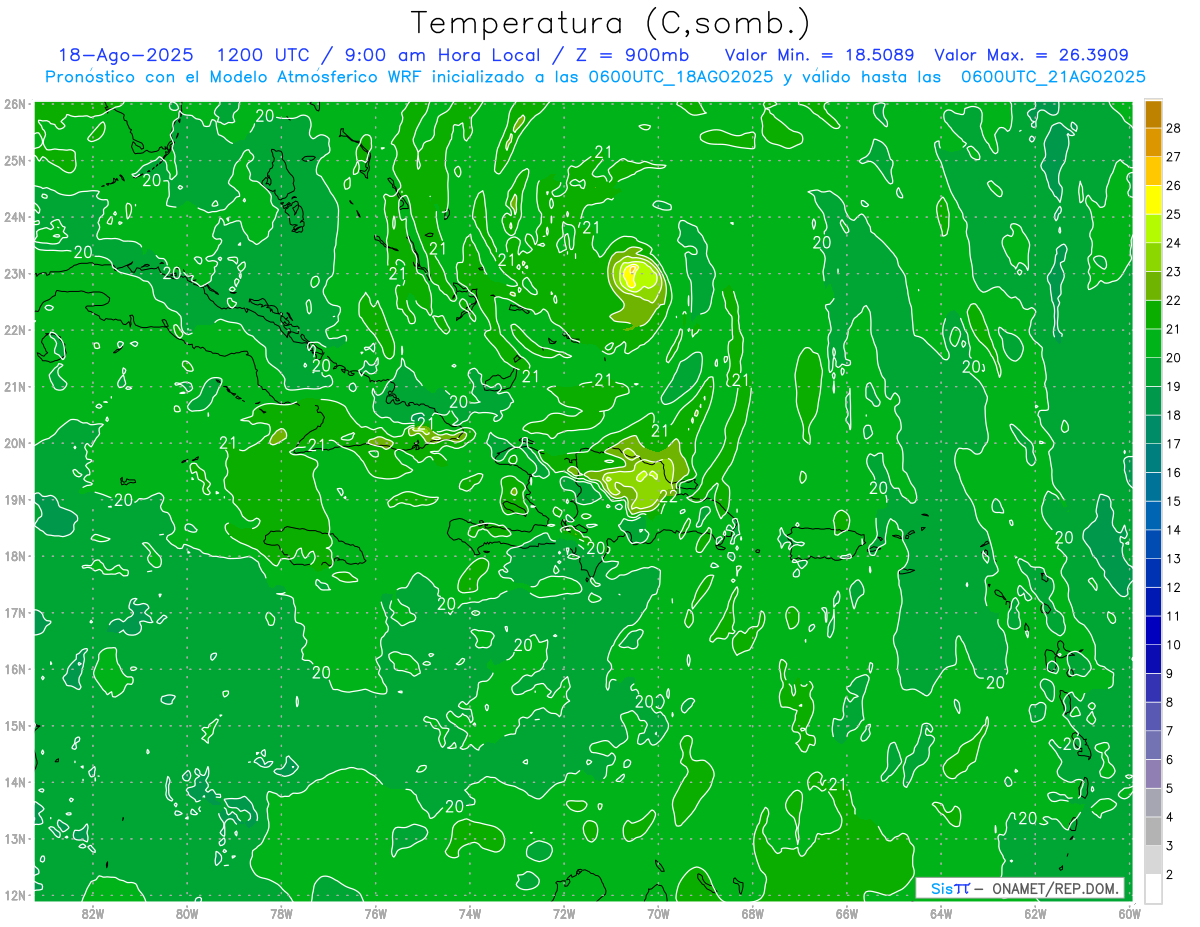Click the "Valor Max. = 26.3909" readout
1200x927 pixels.
1032,55
